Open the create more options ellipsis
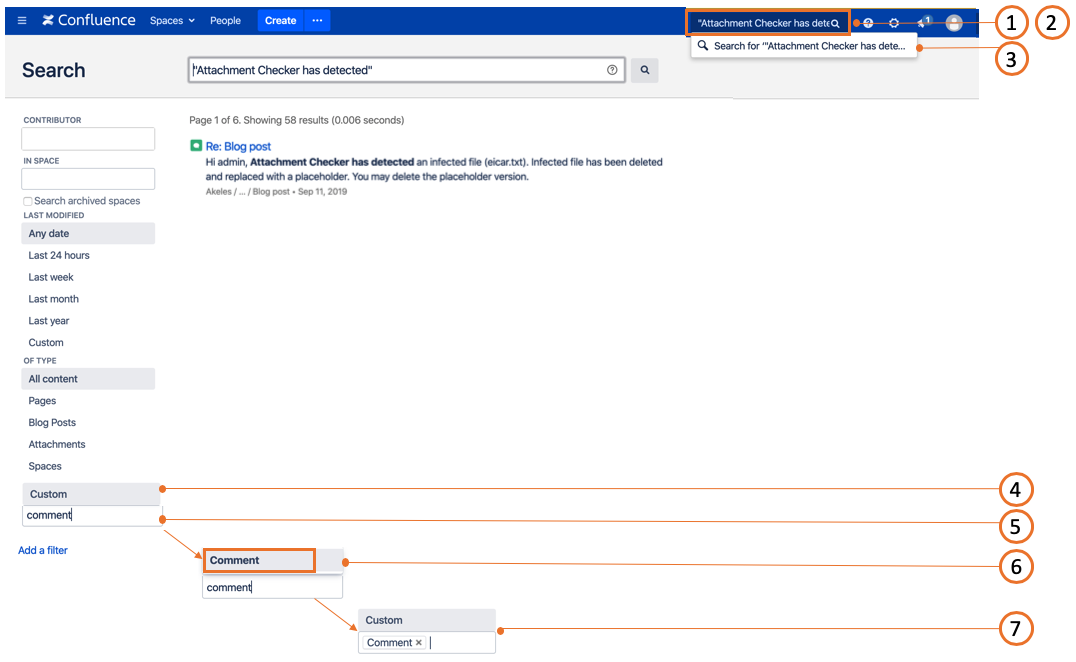The height and width of the screenshot is (662, 1076). (x=317, y=21)
